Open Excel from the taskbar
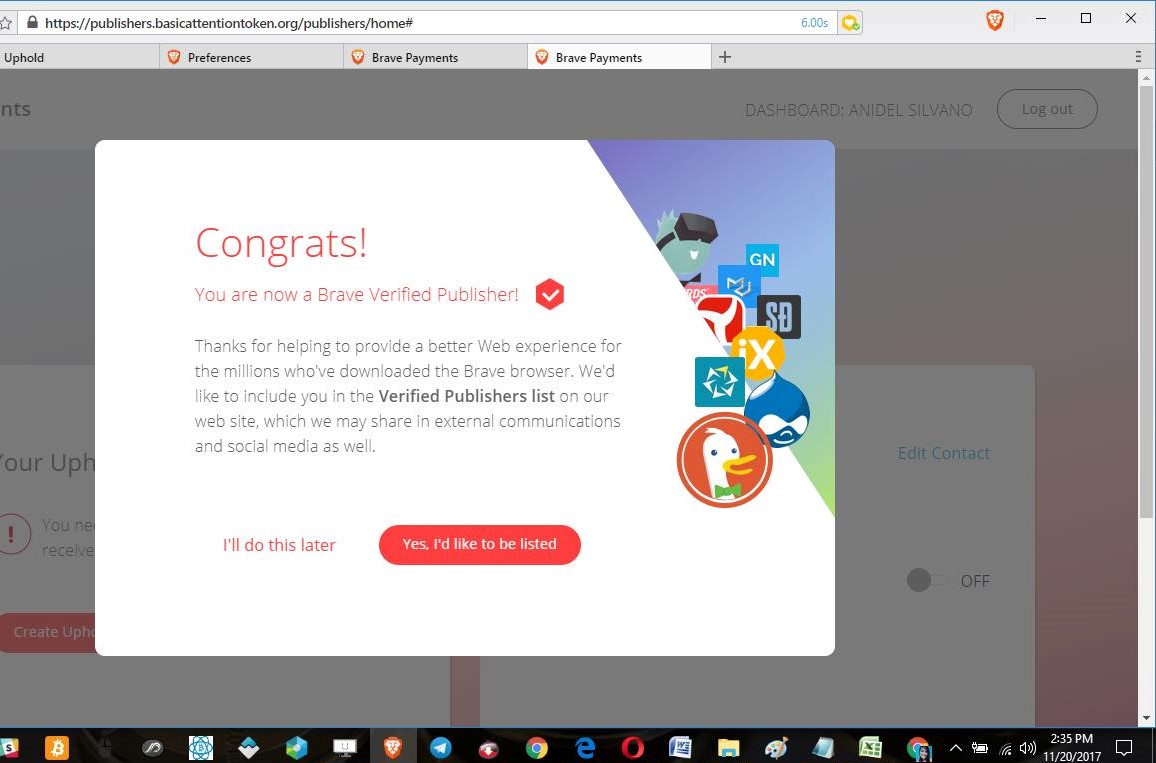The height and width of the screenshot is (763, 1156). click(871, 748)
